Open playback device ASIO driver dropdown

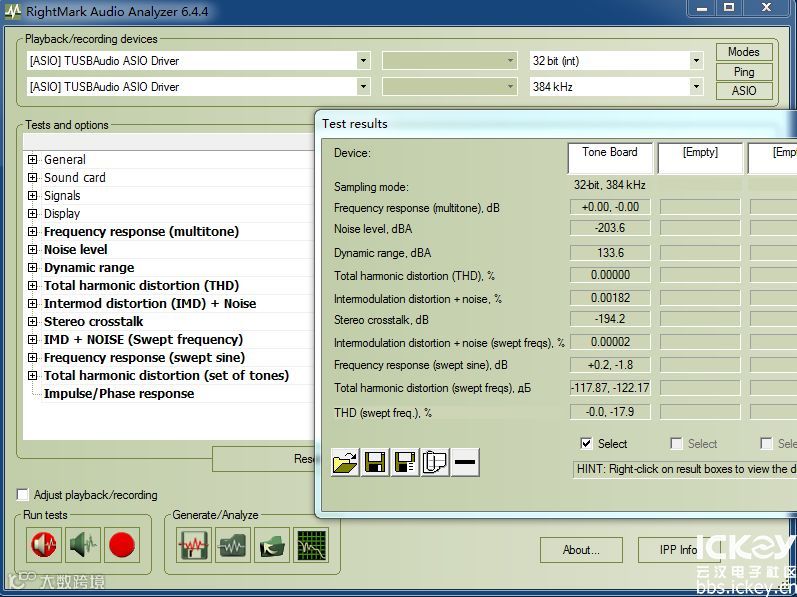(x=363, y=60)
